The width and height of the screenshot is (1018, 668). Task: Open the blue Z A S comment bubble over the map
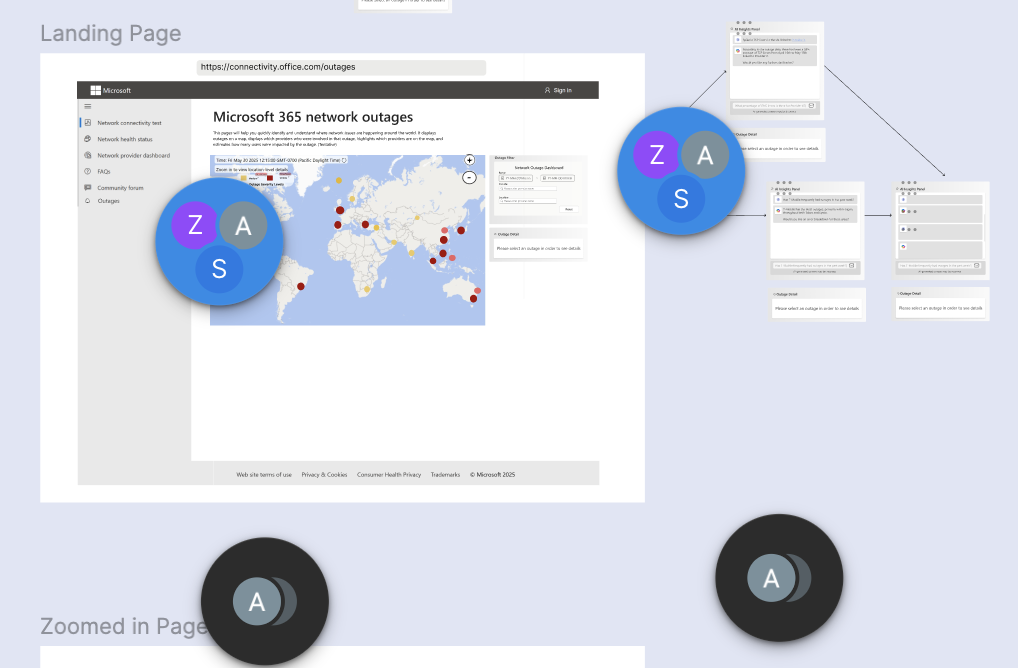pos(219,241)
